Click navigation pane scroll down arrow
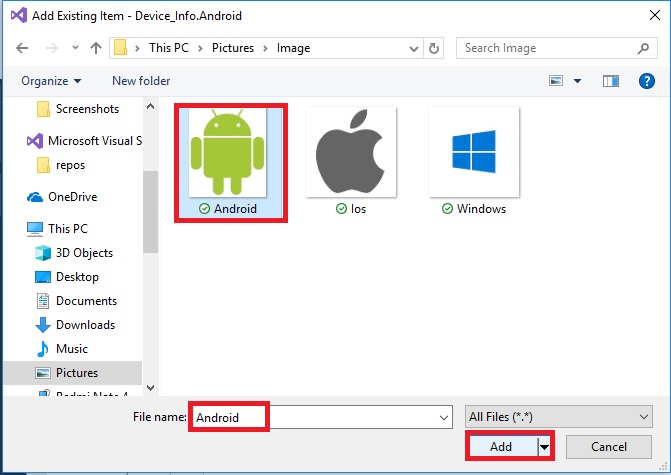Image resolution: width=671 pixels, height=475 pixels. (x=150, y=388)
